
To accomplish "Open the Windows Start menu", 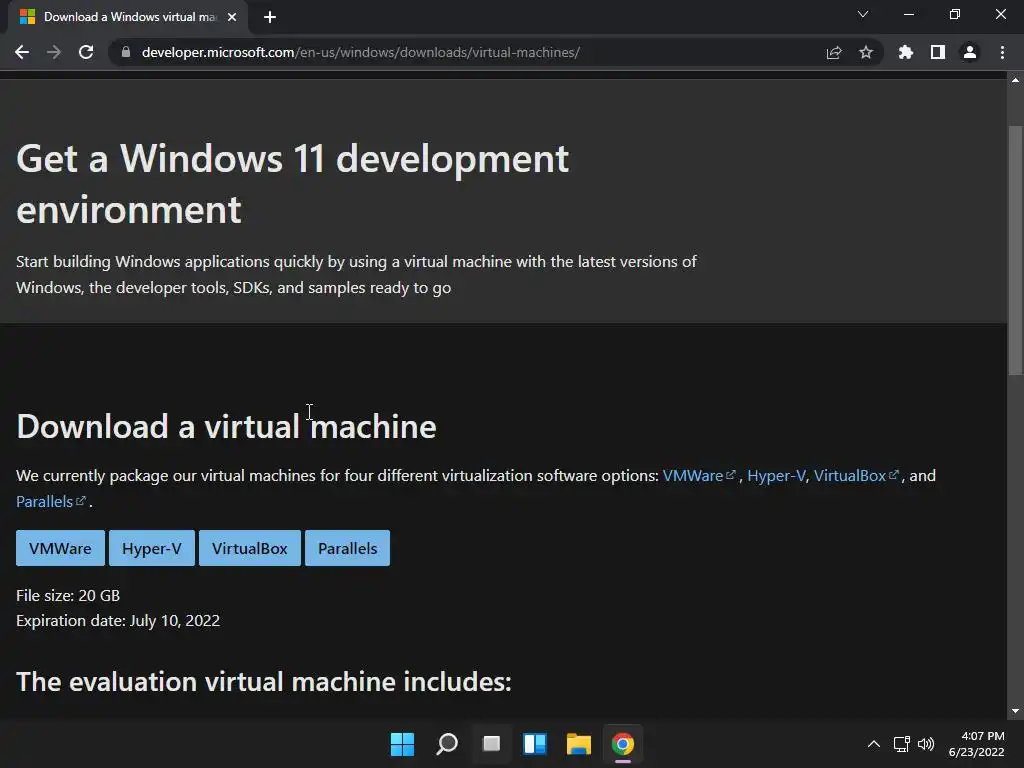I will click(402, 744).
